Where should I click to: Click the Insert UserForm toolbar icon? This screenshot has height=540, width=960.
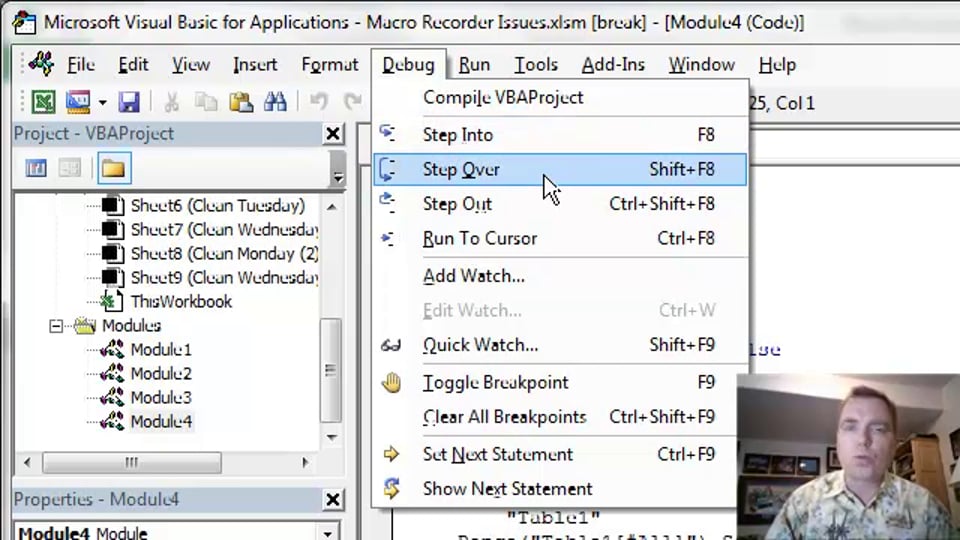click(78, 102)
